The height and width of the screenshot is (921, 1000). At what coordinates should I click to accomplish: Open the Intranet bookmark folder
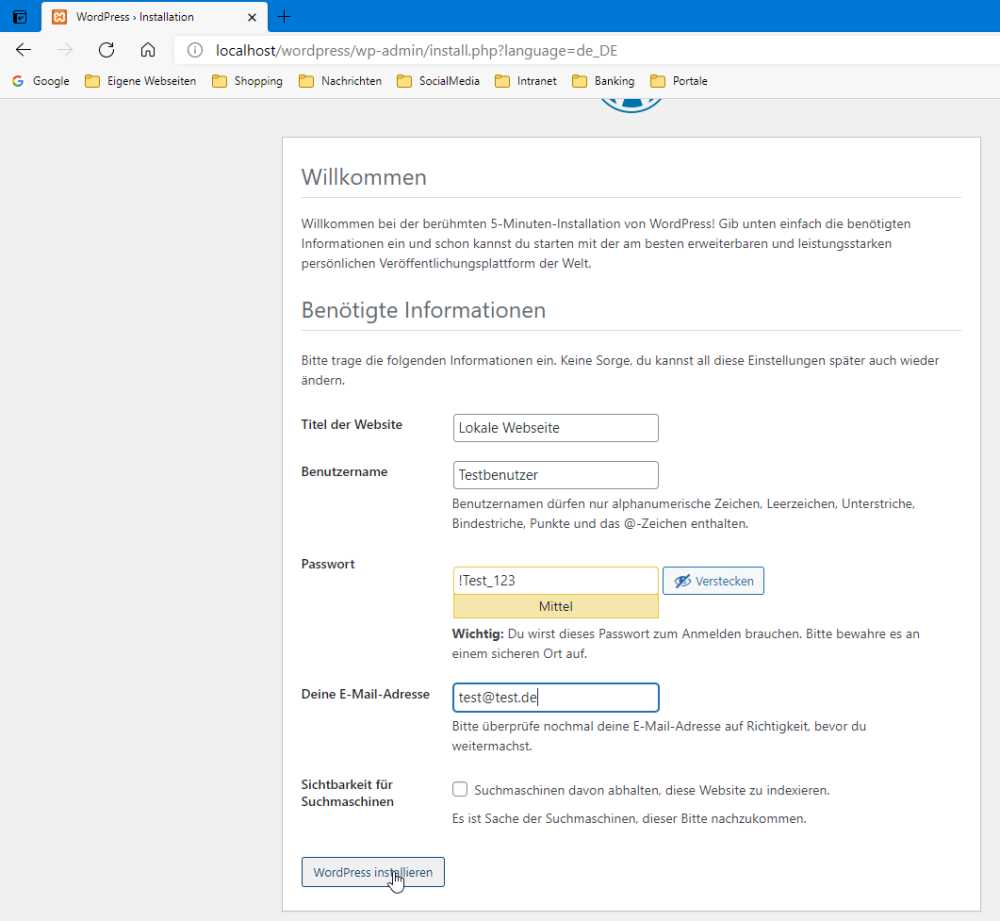(x=526, y=81)
